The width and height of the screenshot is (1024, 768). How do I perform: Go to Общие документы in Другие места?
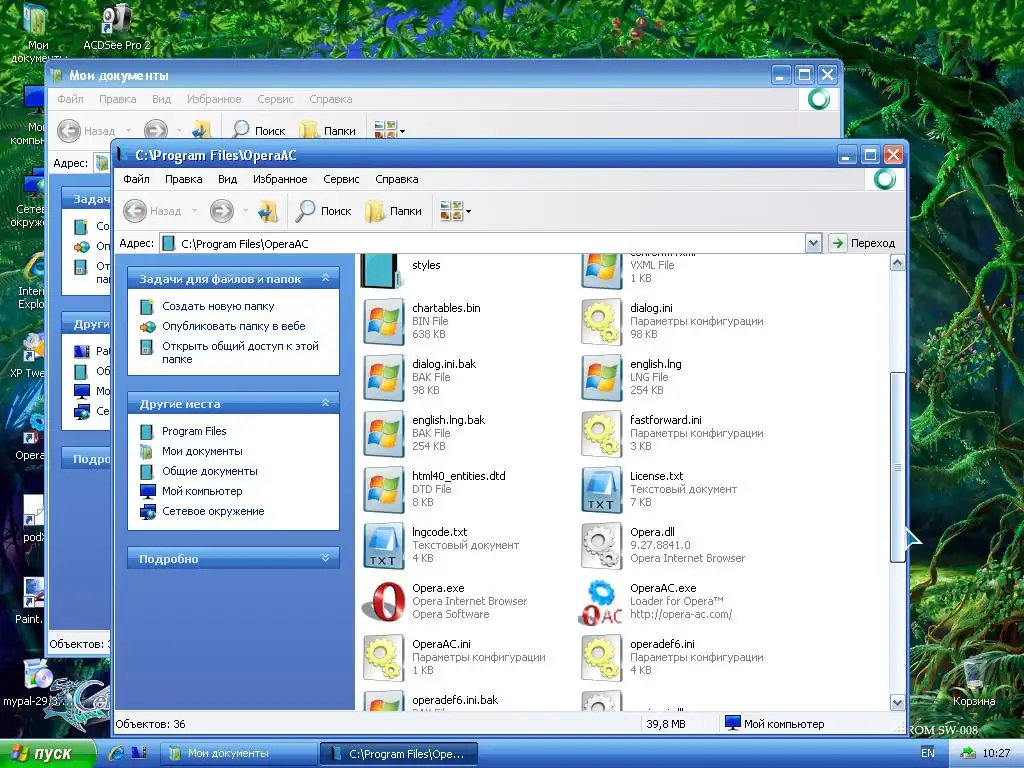click(x=210, y=471)
